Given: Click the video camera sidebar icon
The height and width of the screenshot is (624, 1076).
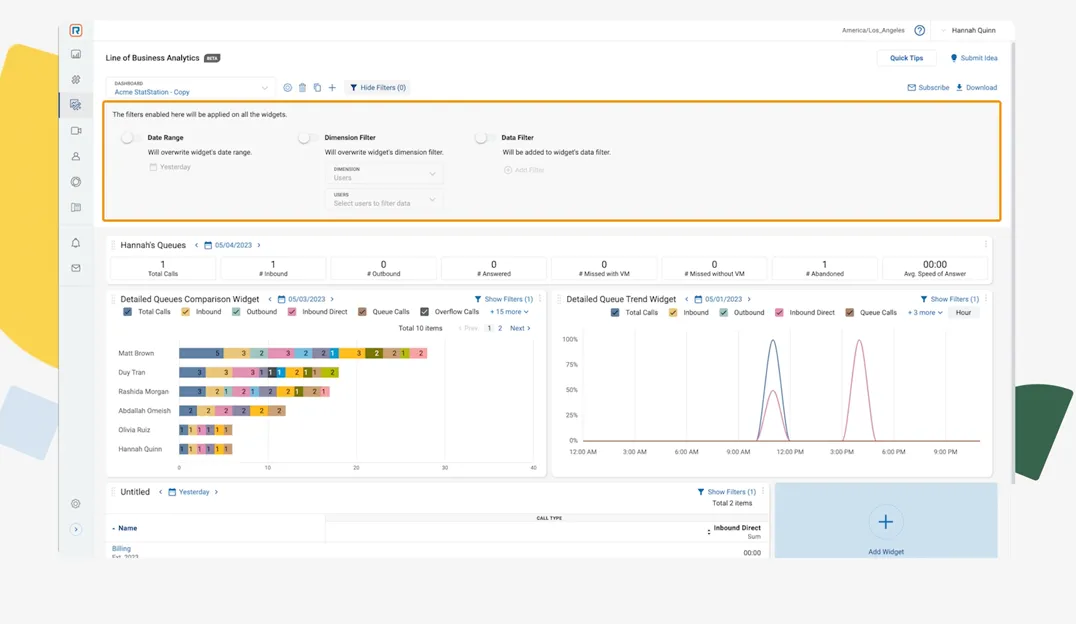Looking at the screenshot, I should tap(76, 131).
